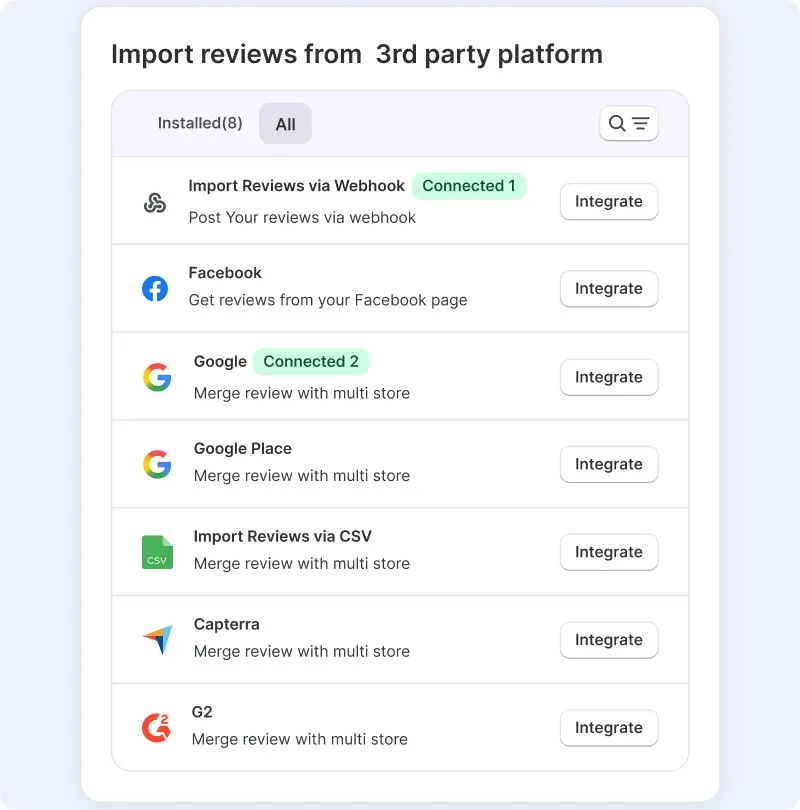
Task: Click the Google Place logo icon
Action: 156,463
